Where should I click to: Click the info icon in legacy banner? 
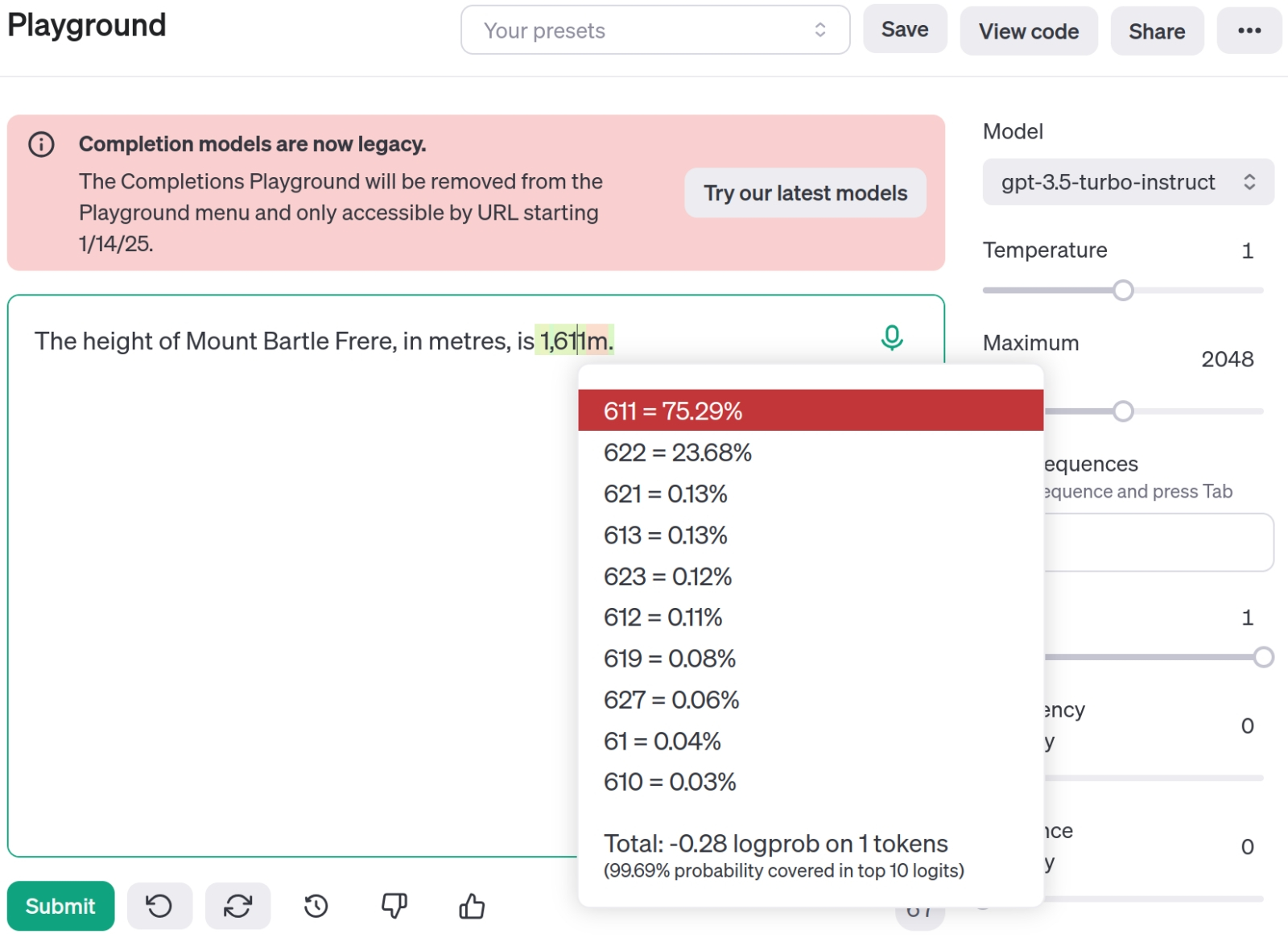click(41, 144)
